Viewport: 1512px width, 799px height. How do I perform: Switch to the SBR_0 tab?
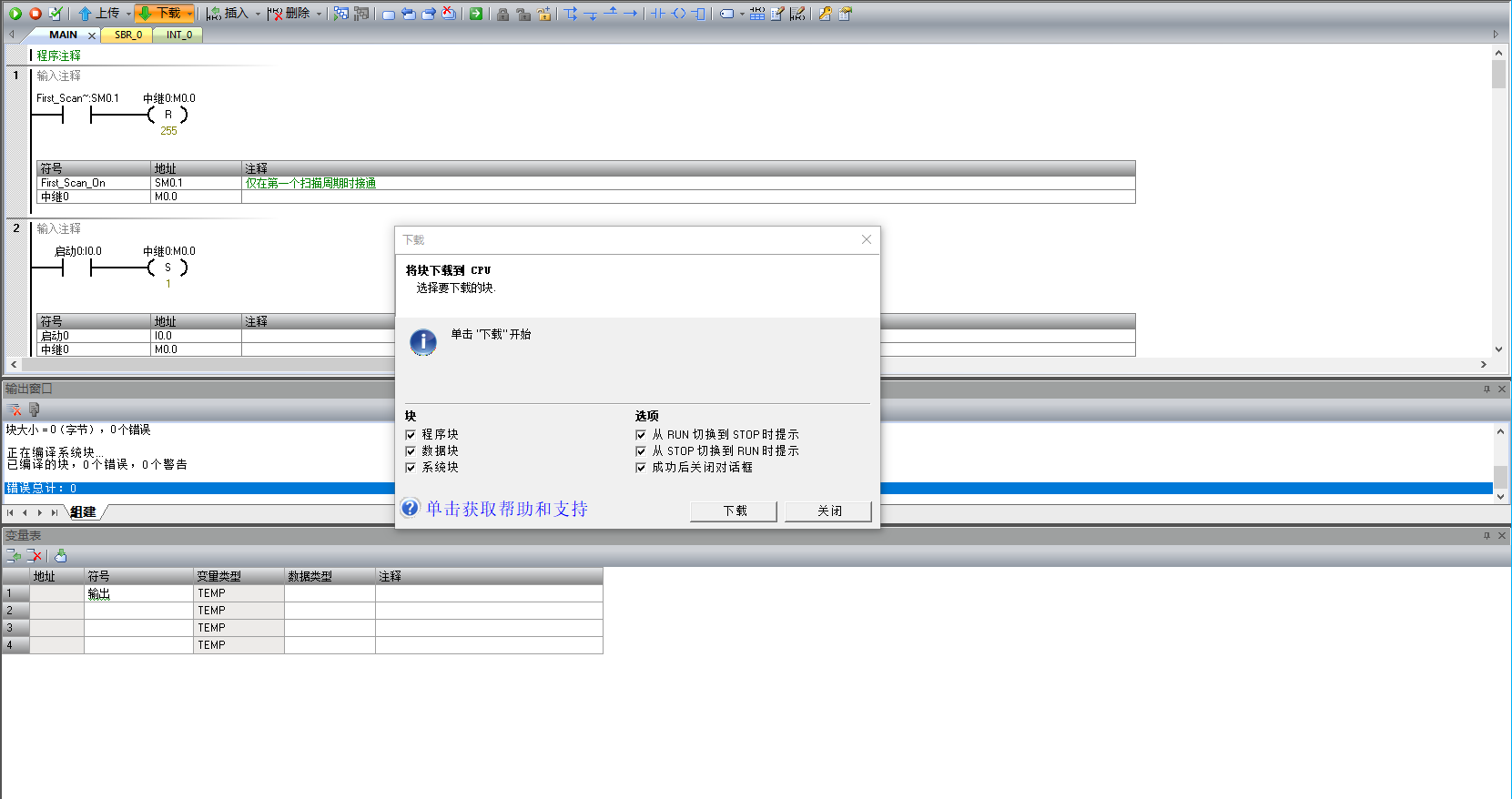point(128,35)
